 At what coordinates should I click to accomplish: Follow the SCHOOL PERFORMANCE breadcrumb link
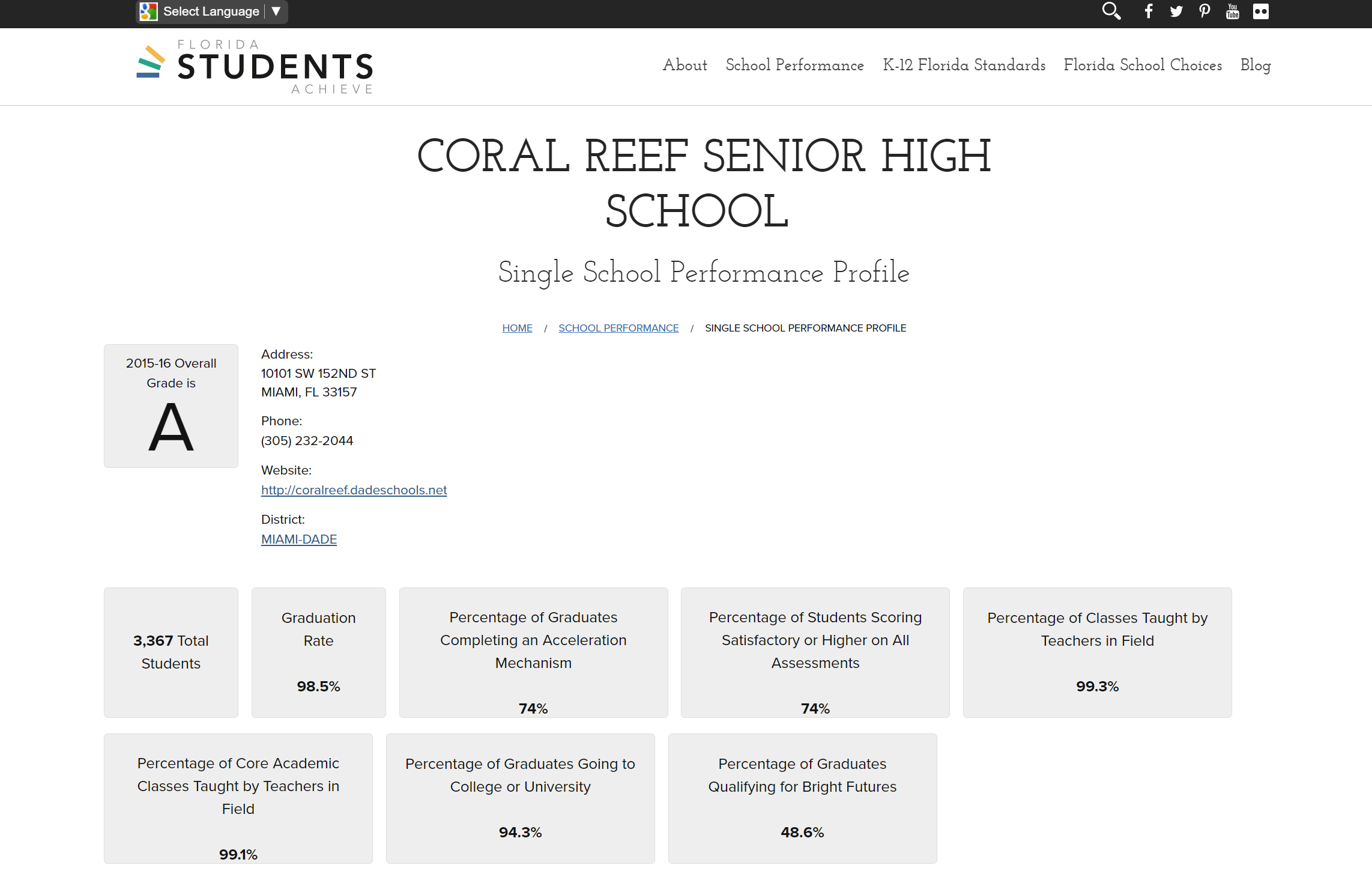(x=618, y=328)
